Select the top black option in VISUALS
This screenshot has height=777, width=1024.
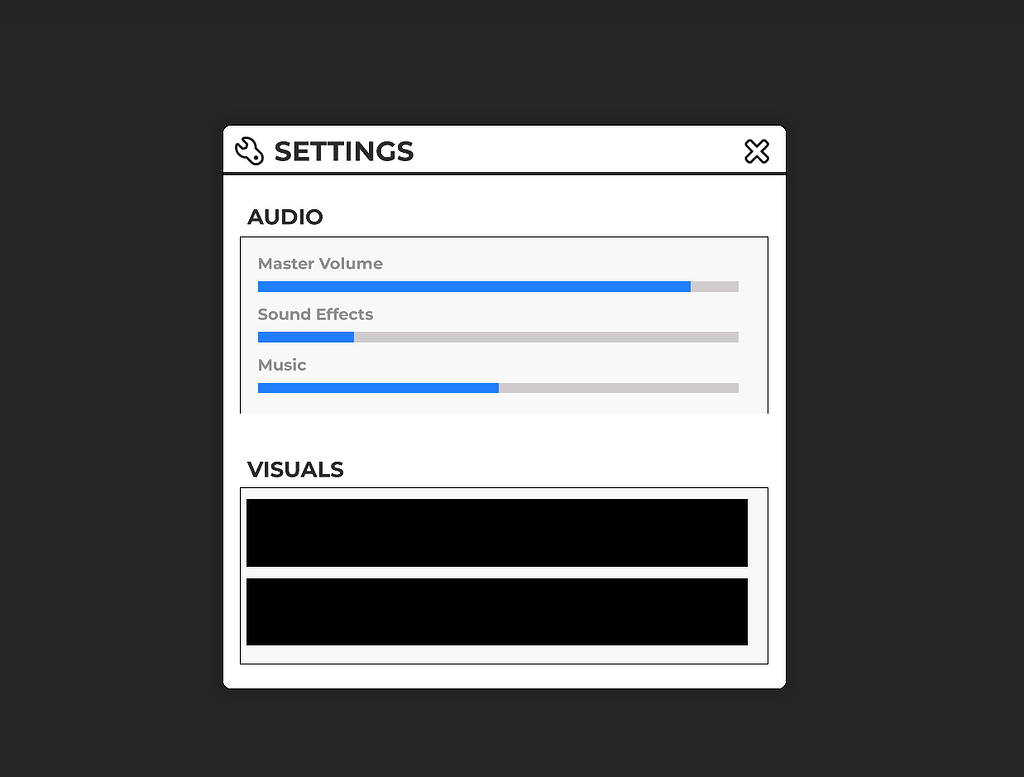(496, 532)
